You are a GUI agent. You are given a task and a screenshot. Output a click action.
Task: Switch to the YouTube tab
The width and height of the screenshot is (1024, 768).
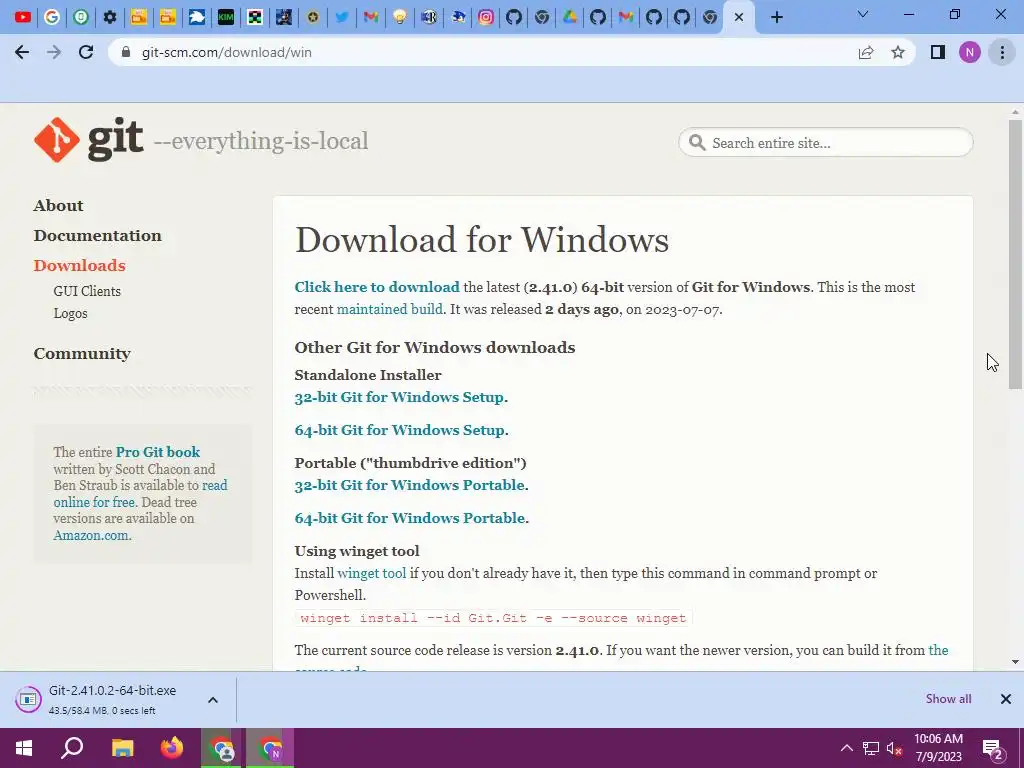(x=23, y=17)
